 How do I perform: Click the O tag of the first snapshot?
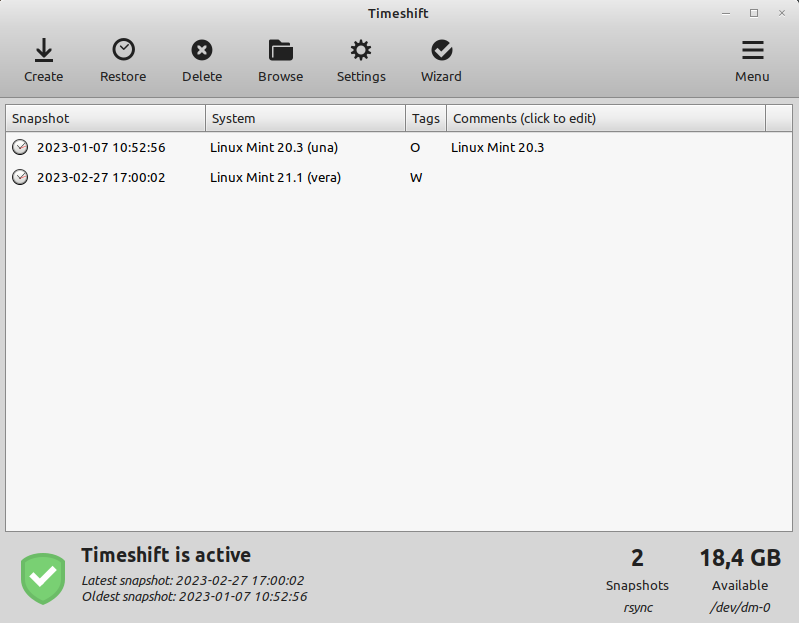415,148
